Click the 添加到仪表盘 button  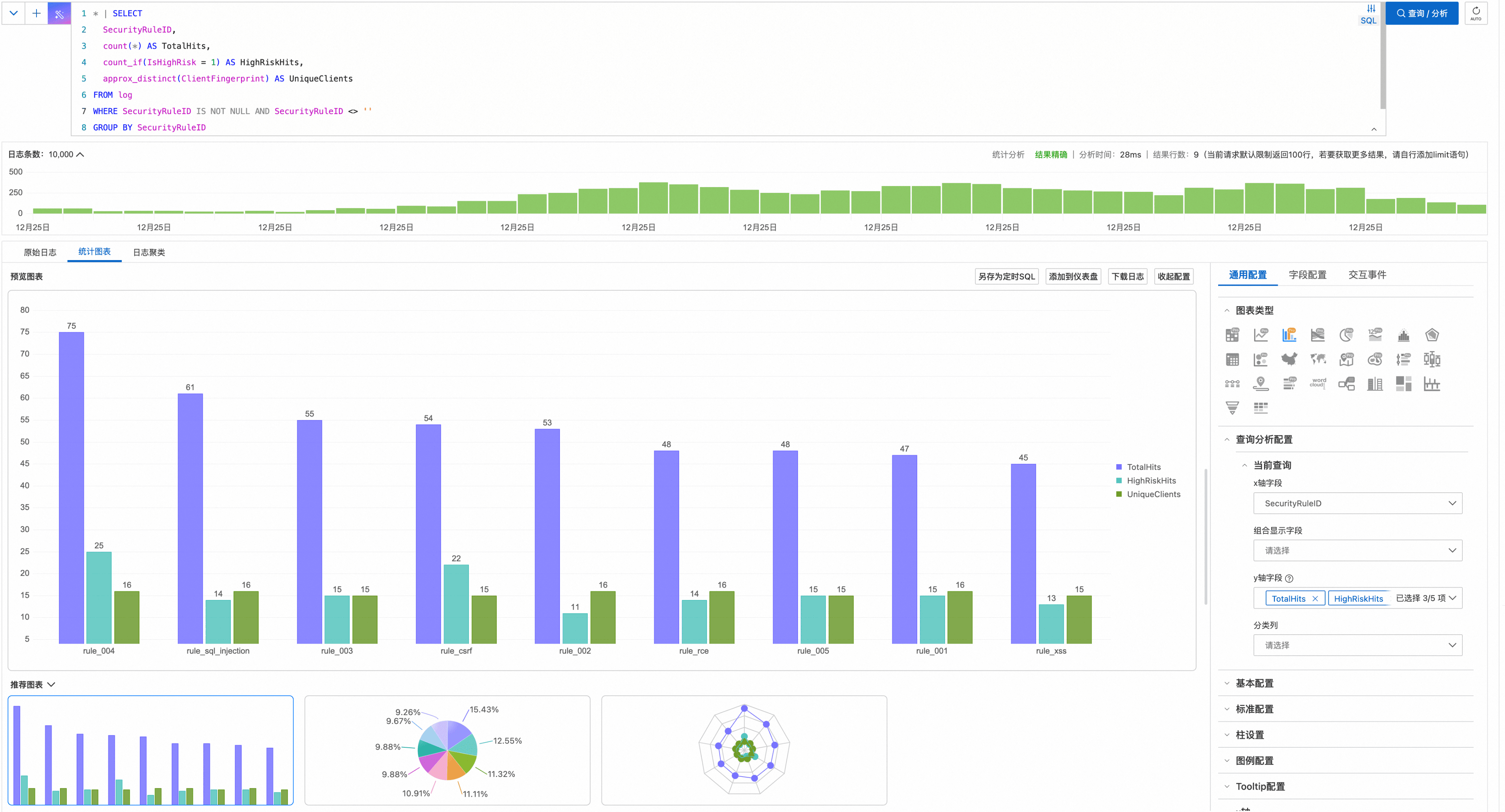tap(1073, 277)
